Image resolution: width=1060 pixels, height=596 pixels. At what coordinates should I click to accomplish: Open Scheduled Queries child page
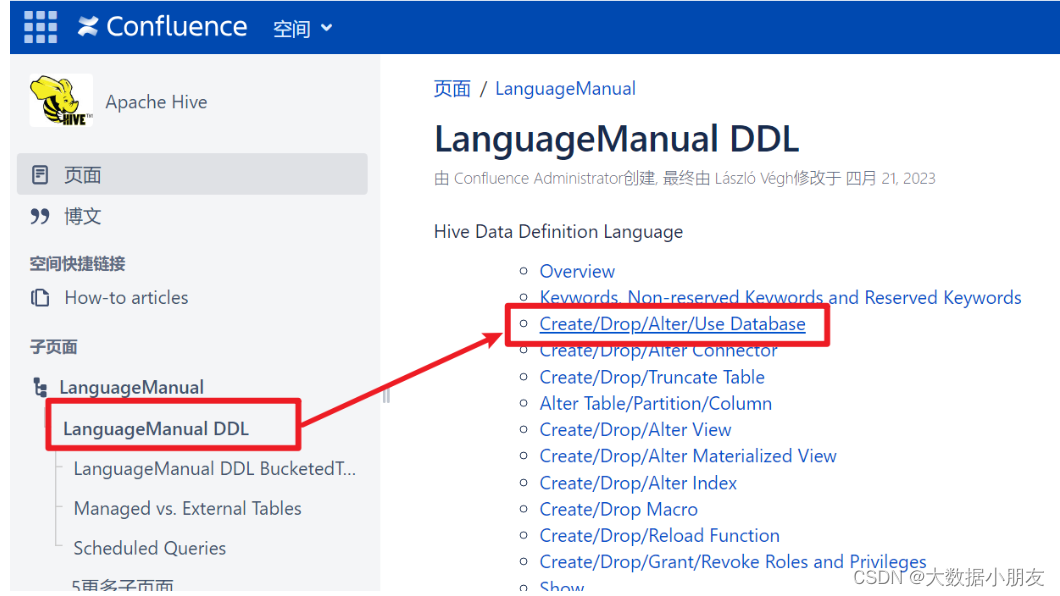click(149, 548)
